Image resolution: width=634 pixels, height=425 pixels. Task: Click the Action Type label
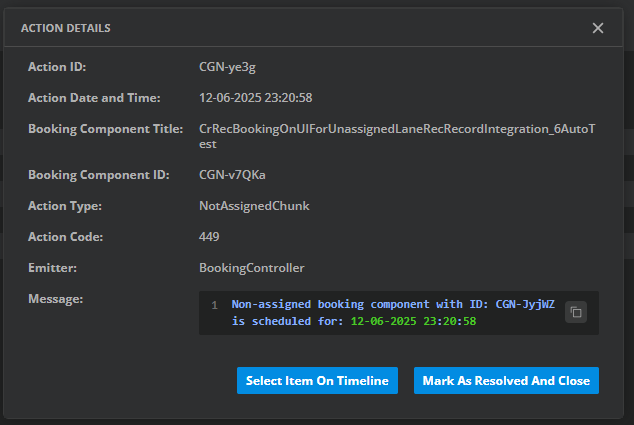[x=65, y=206]
